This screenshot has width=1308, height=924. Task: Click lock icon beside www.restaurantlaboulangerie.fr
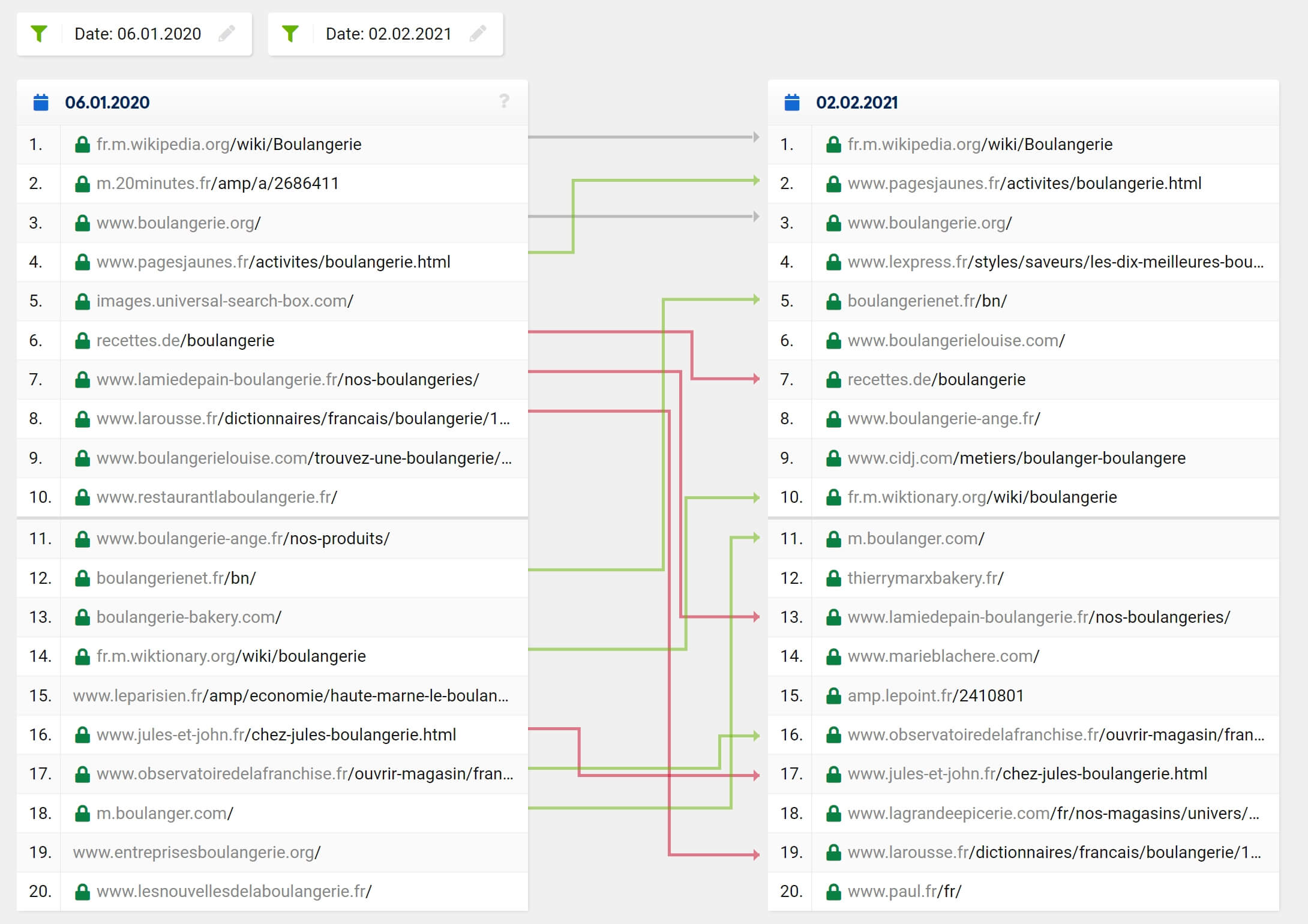click(x=82, y=497)
